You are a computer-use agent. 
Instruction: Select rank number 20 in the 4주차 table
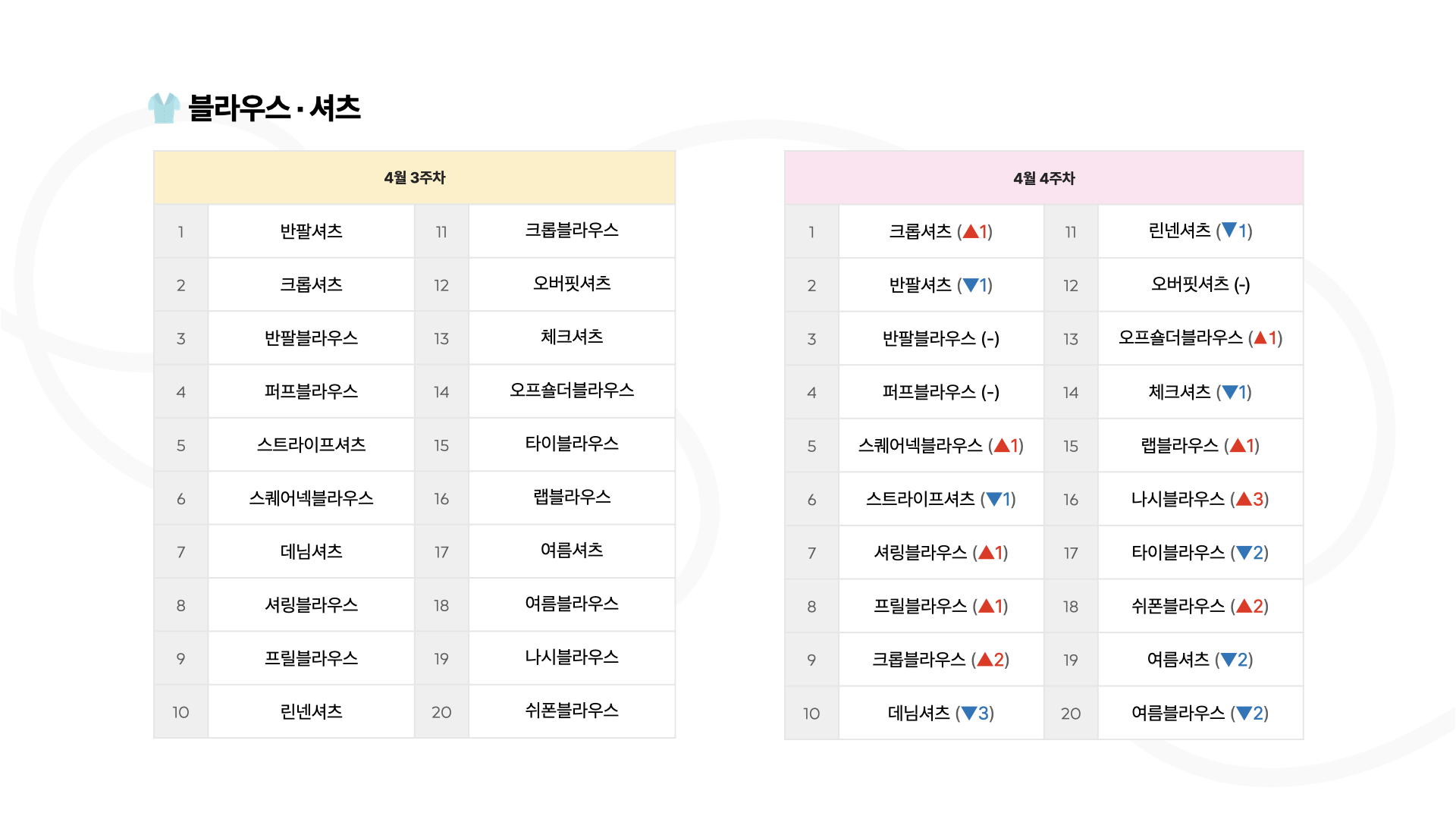tap(1071, 714)
